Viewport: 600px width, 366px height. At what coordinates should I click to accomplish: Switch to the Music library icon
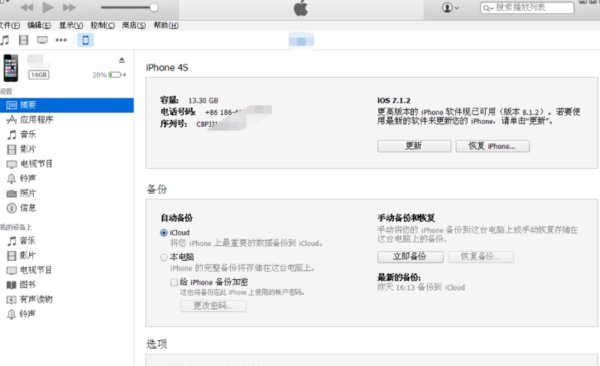coord(5,40)
